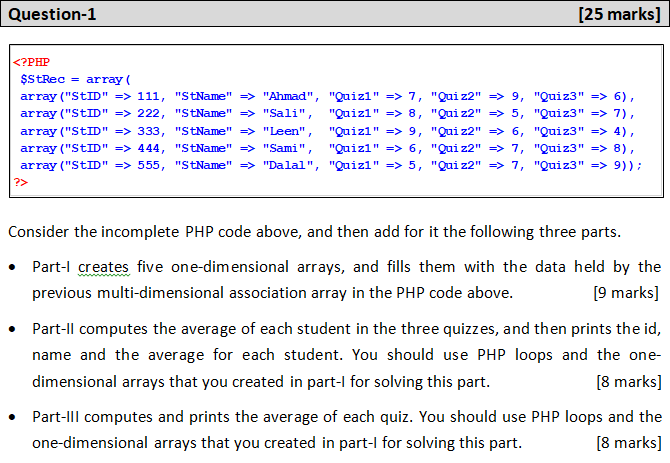Click the array row with StID 111

[x=328, y=97]
